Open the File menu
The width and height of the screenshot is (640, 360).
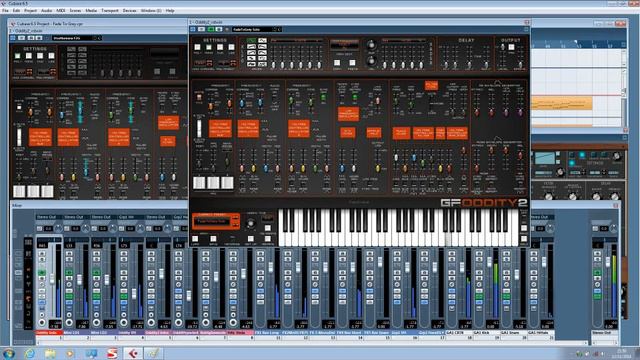click(5, 11)
